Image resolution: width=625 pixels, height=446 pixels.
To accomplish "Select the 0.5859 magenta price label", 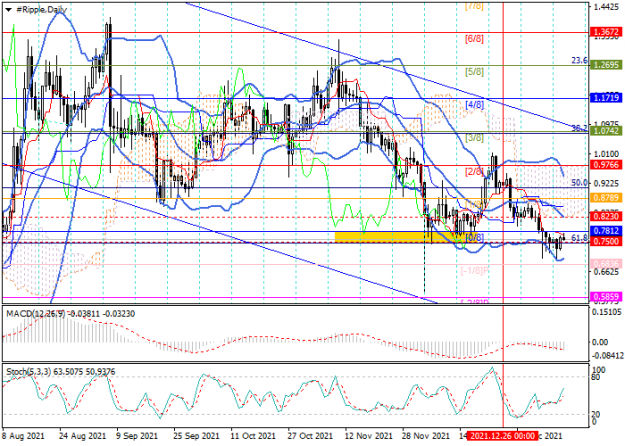I will coord(605,297).
